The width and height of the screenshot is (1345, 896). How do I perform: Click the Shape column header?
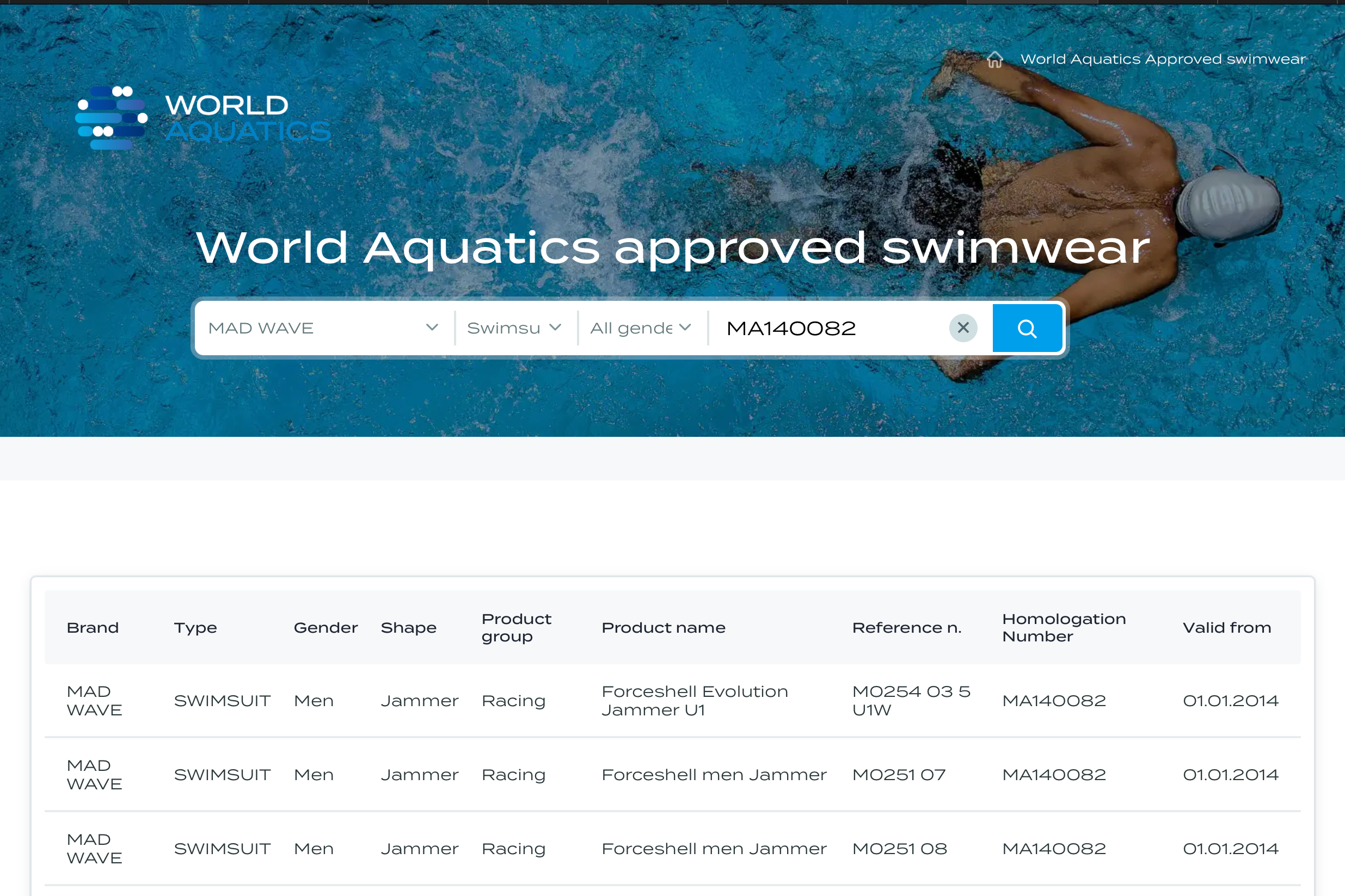click(x=408, y=627)
